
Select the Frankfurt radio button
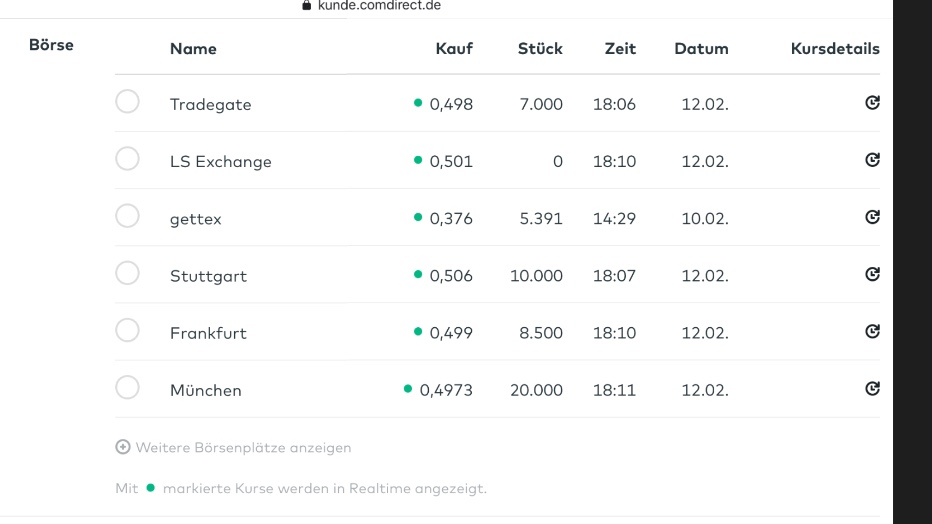[127, 331]
